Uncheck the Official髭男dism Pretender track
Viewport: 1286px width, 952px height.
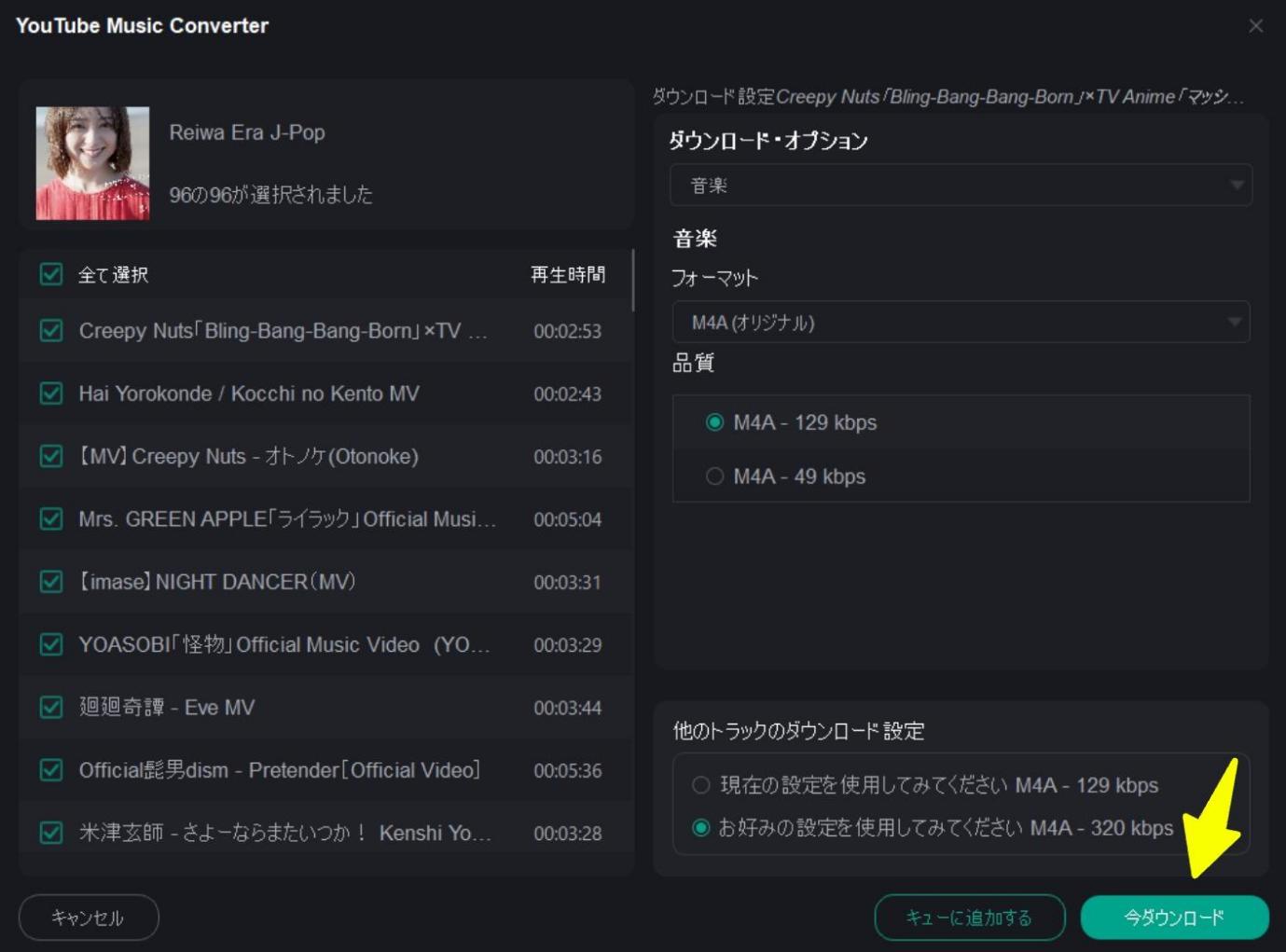pos(51,770)
